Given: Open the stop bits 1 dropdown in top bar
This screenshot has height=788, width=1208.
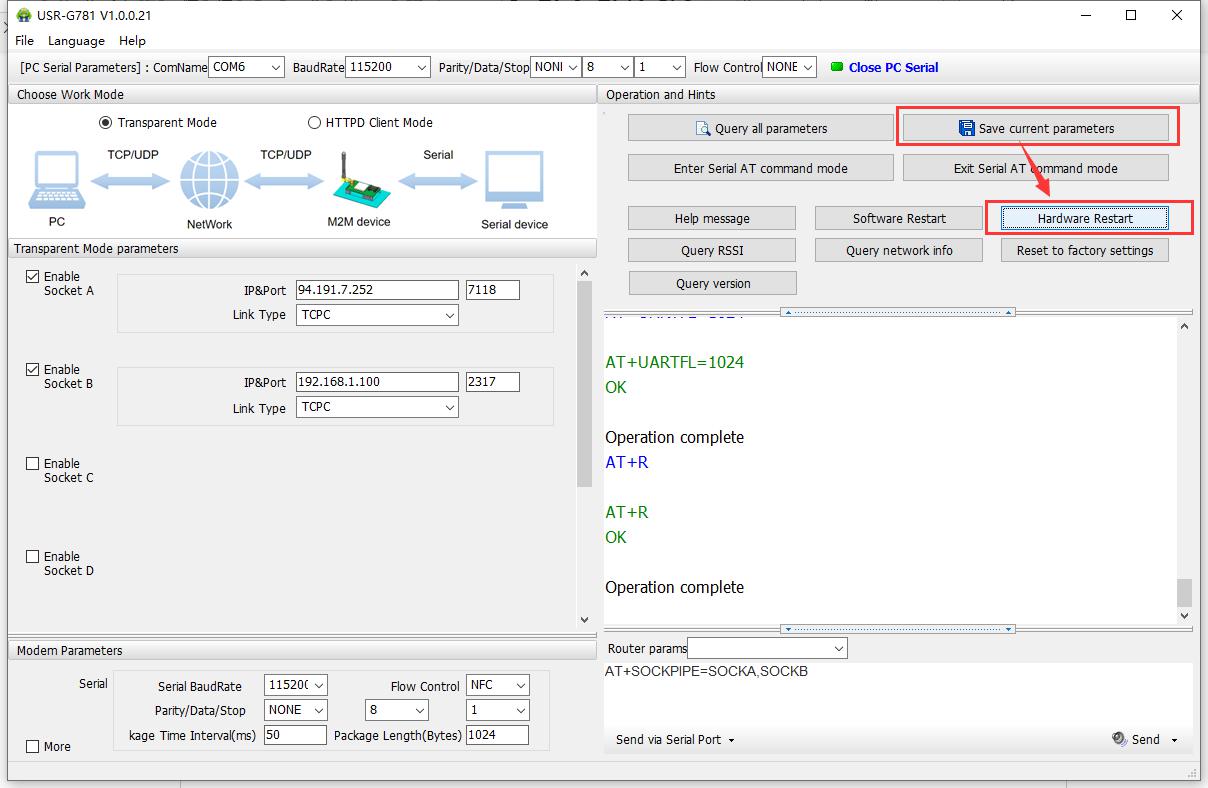Looking at the screenshot, I should coord(660,67).
